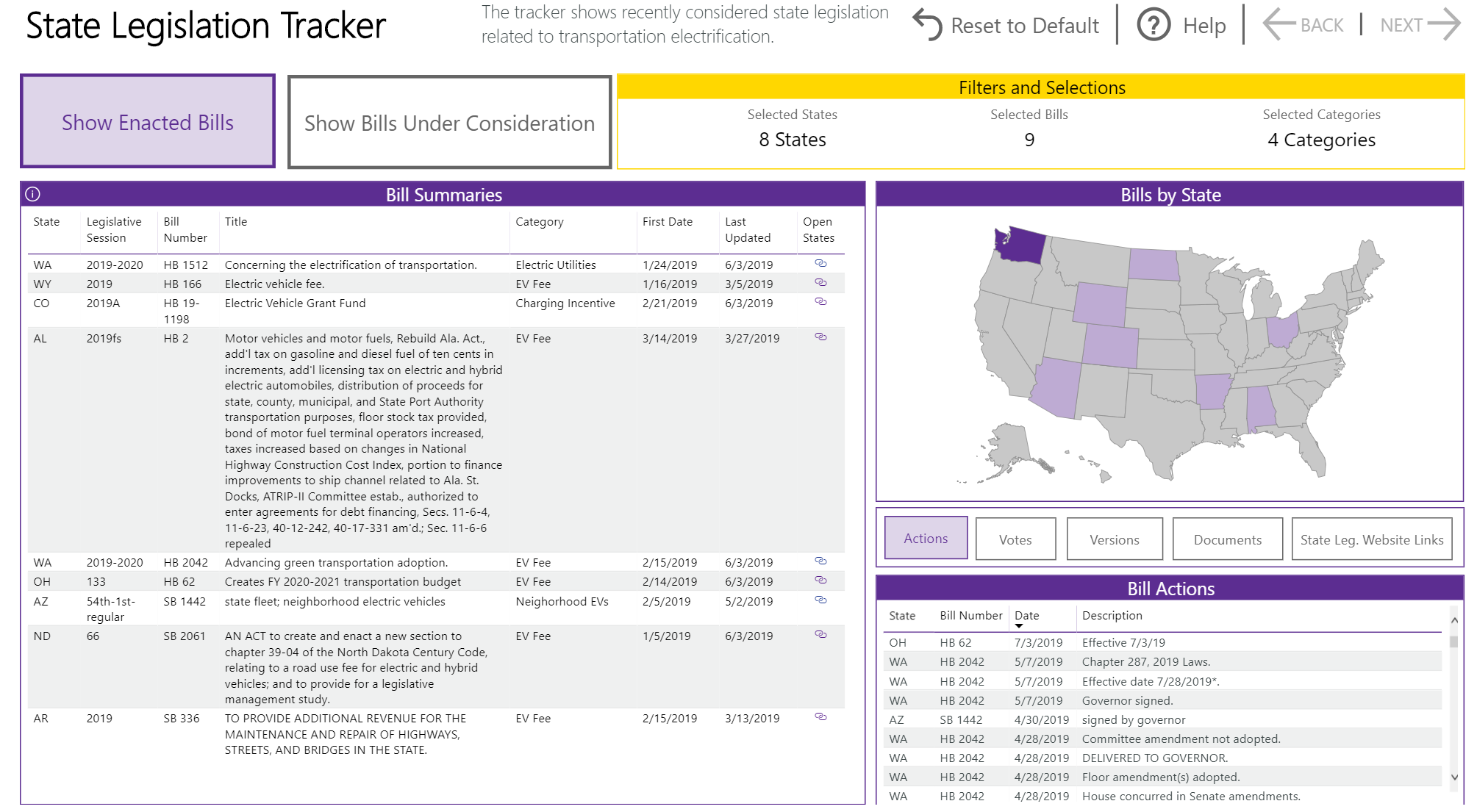Switch to the Votes tab
The width and height of the screenshot is (1477, 812).
coord(1015,539)
